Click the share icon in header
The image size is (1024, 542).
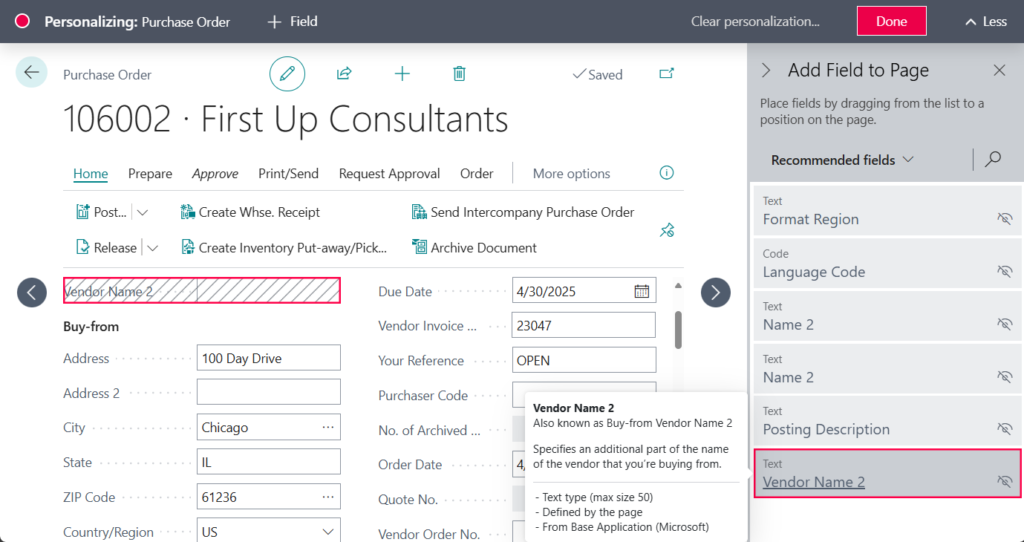(x=344, y=73)
